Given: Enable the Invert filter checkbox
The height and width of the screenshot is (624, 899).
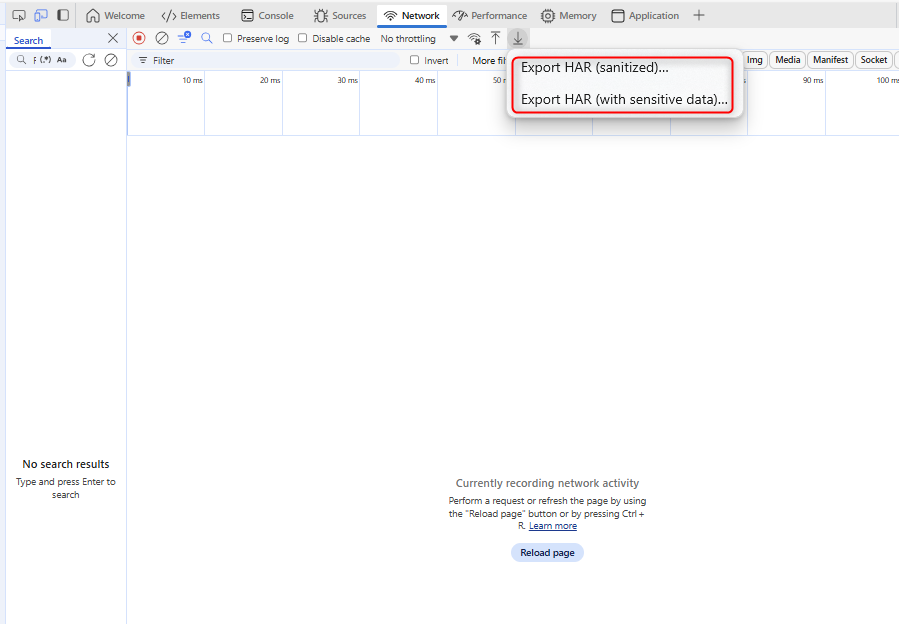Looking at the screenshot, I should click(x=413, y=60).
